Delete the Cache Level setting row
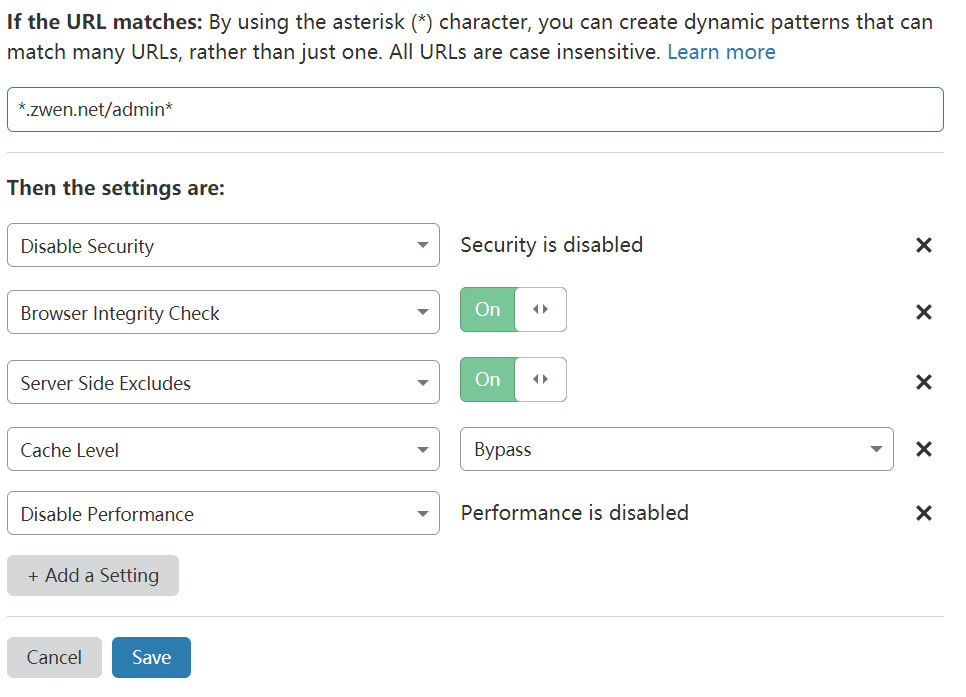 point(924,449)
